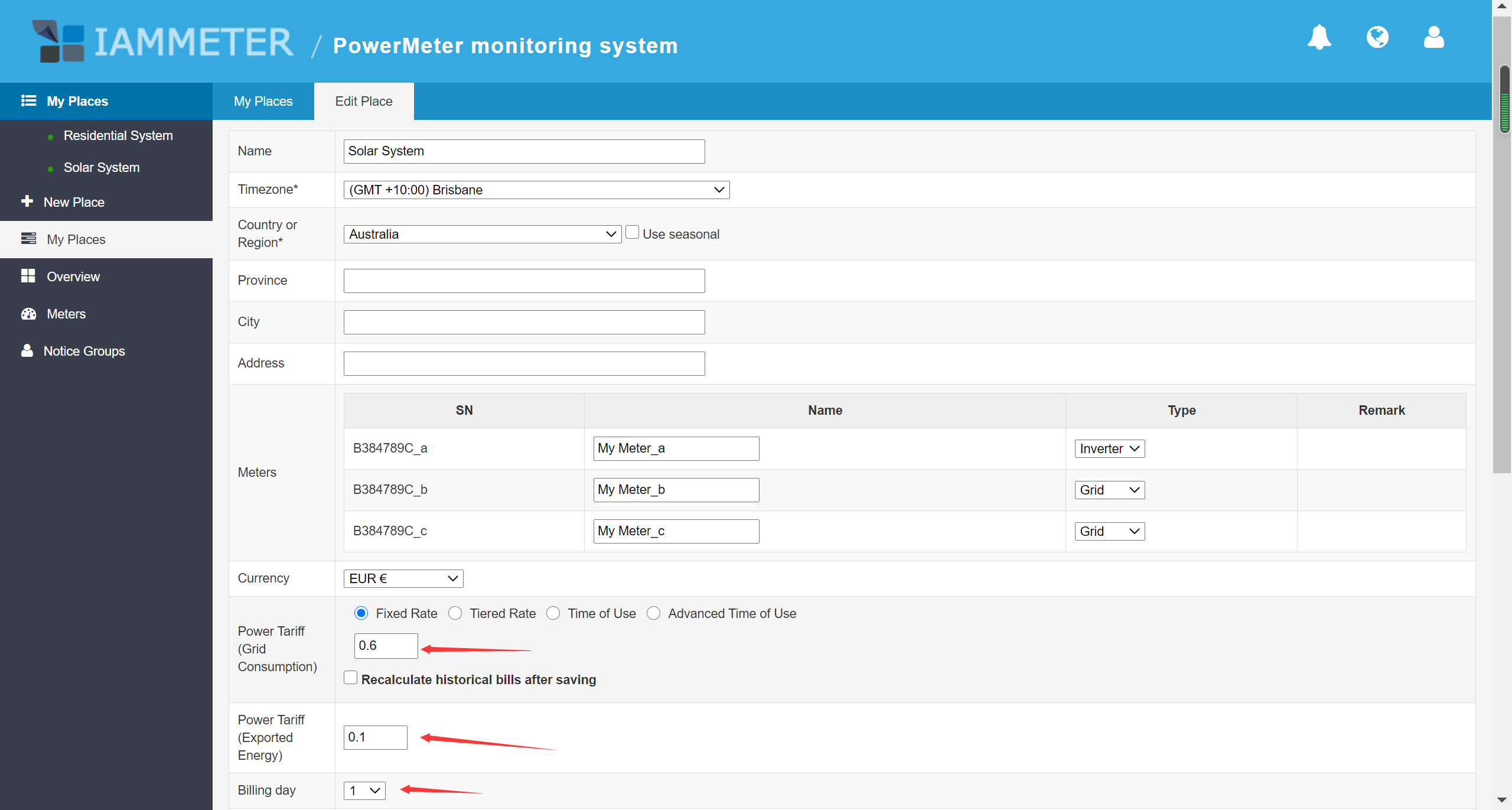Switch to the My Places tab

click(x=263, y=101)
